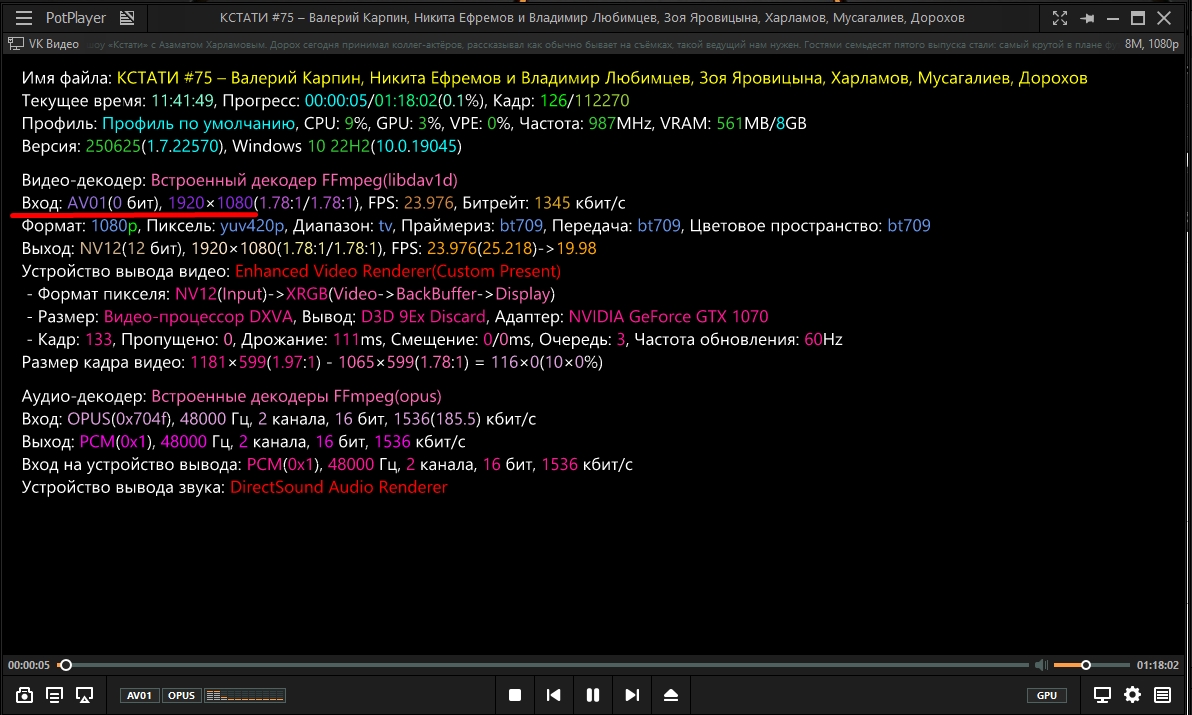
Task: Mute the audio with the speaker icon
Action: [1041, 665]
